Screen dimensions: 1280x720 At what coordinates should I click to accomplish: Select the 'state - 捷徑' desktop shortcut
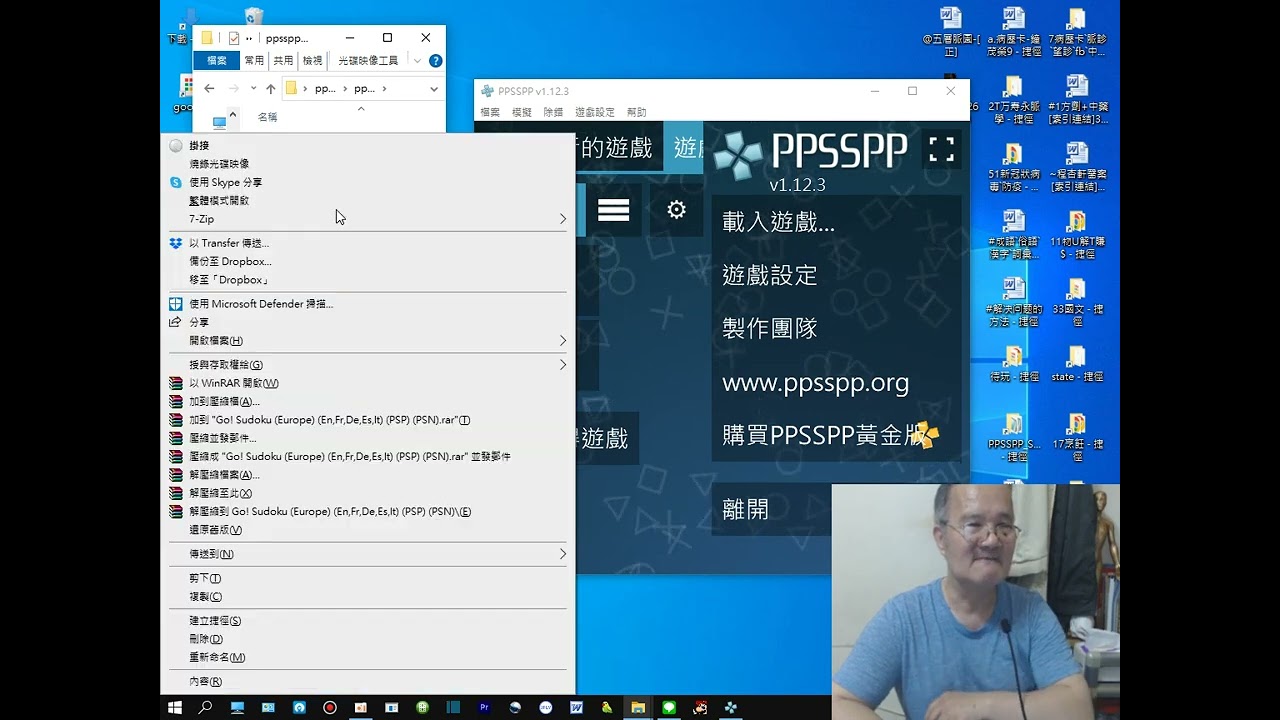(1077, 364)
